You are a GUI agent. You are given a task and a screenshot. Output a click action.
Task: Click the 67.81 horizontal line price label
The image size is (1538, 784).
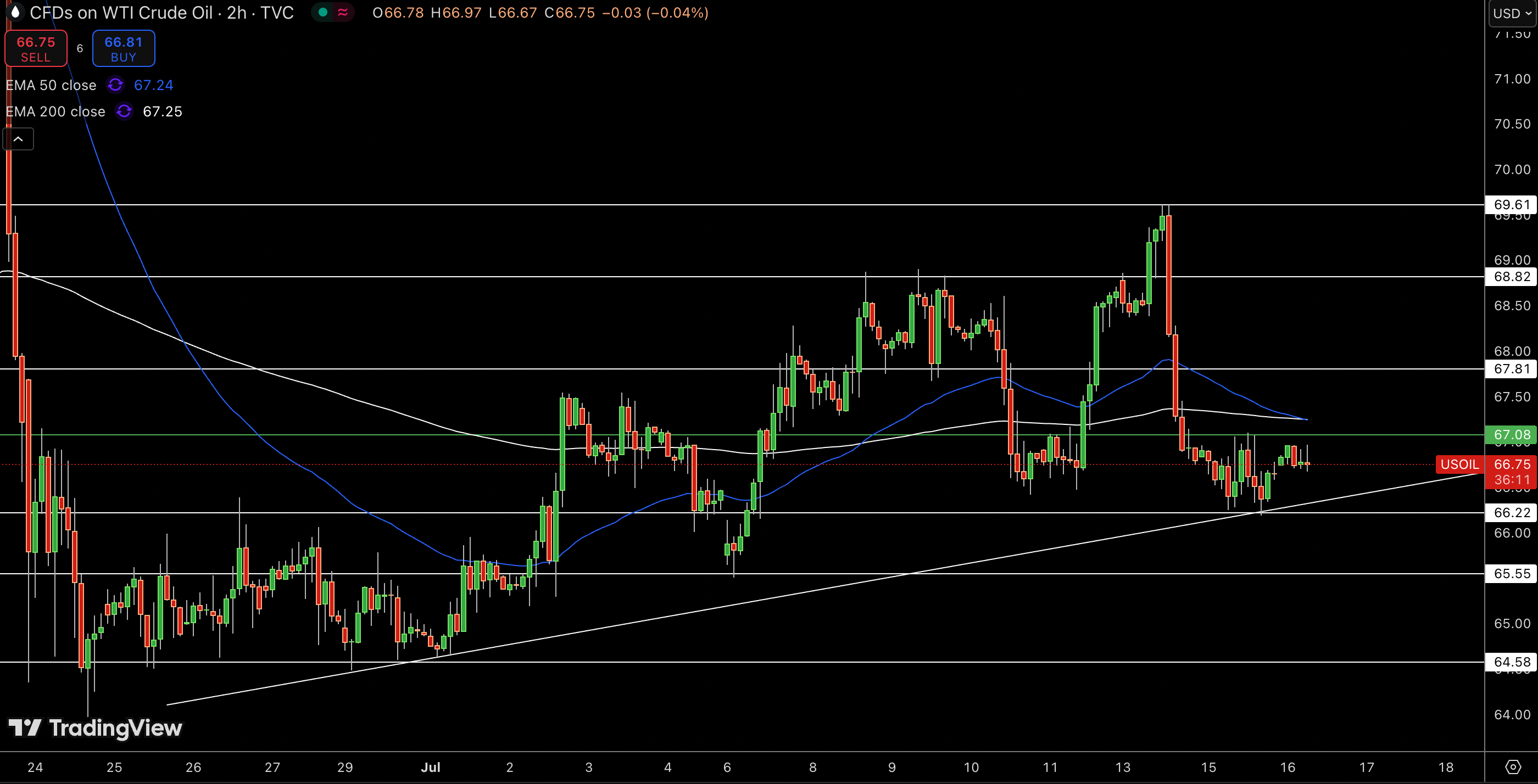click(1511, 369)
